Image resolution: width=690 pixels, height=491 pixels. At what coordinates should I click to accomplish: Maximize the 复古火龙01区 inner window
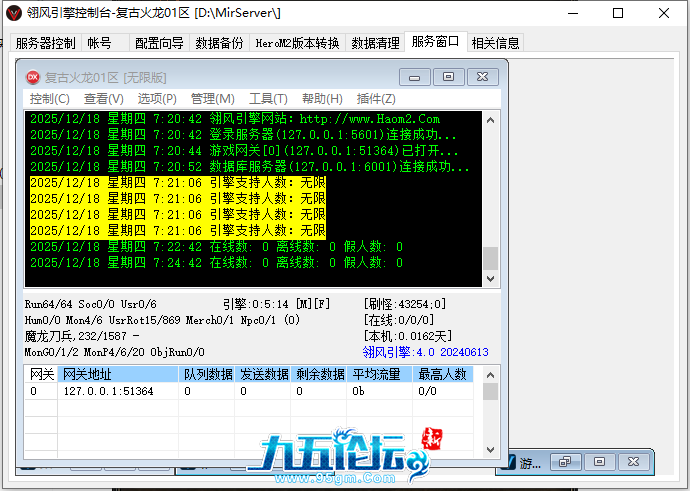tap(448, 77)
